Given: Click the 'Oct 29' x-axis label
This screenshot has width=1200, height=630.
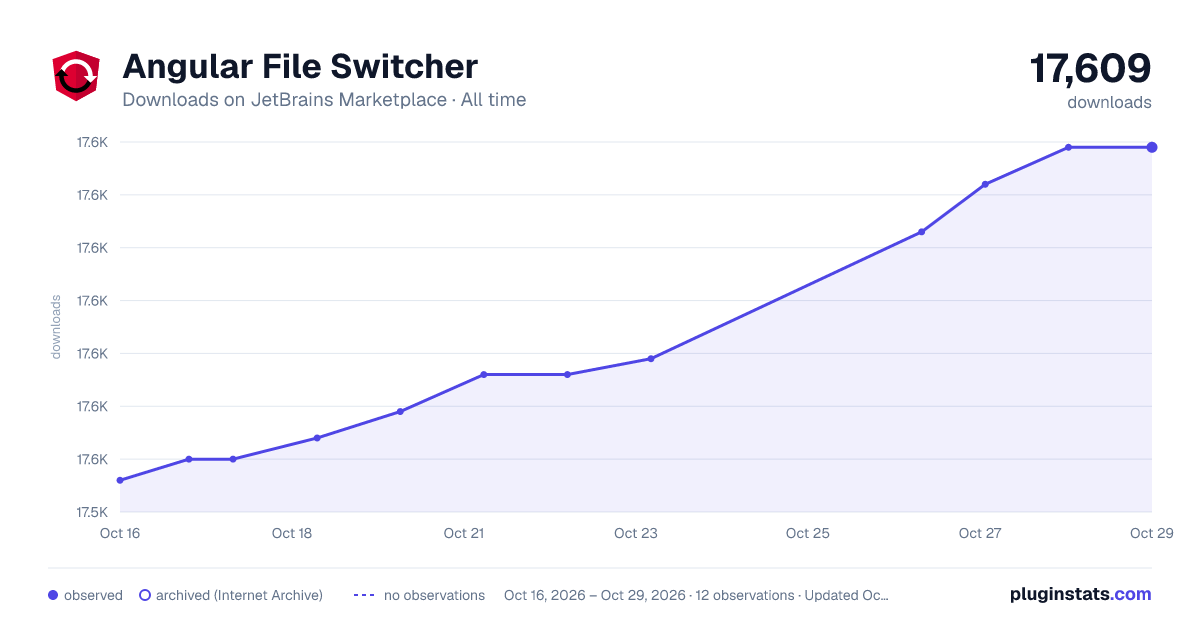Looking at the screenshot, I should (1150, 533).
